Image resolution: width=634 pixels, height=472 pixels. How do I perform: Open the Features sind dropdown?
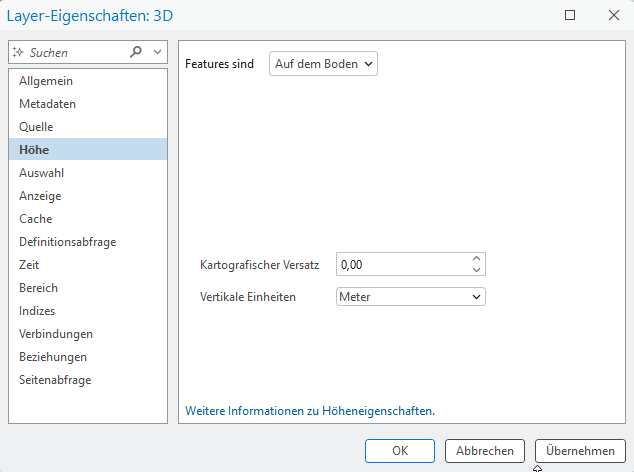(323, 63)
